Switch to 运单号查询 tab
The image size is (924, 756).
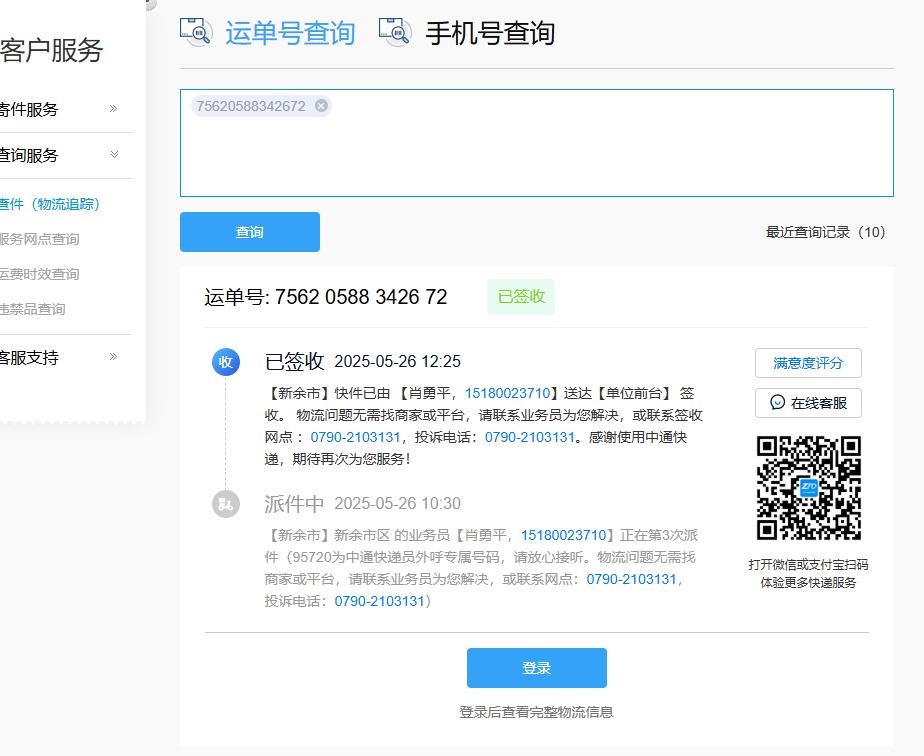(290, 32)
